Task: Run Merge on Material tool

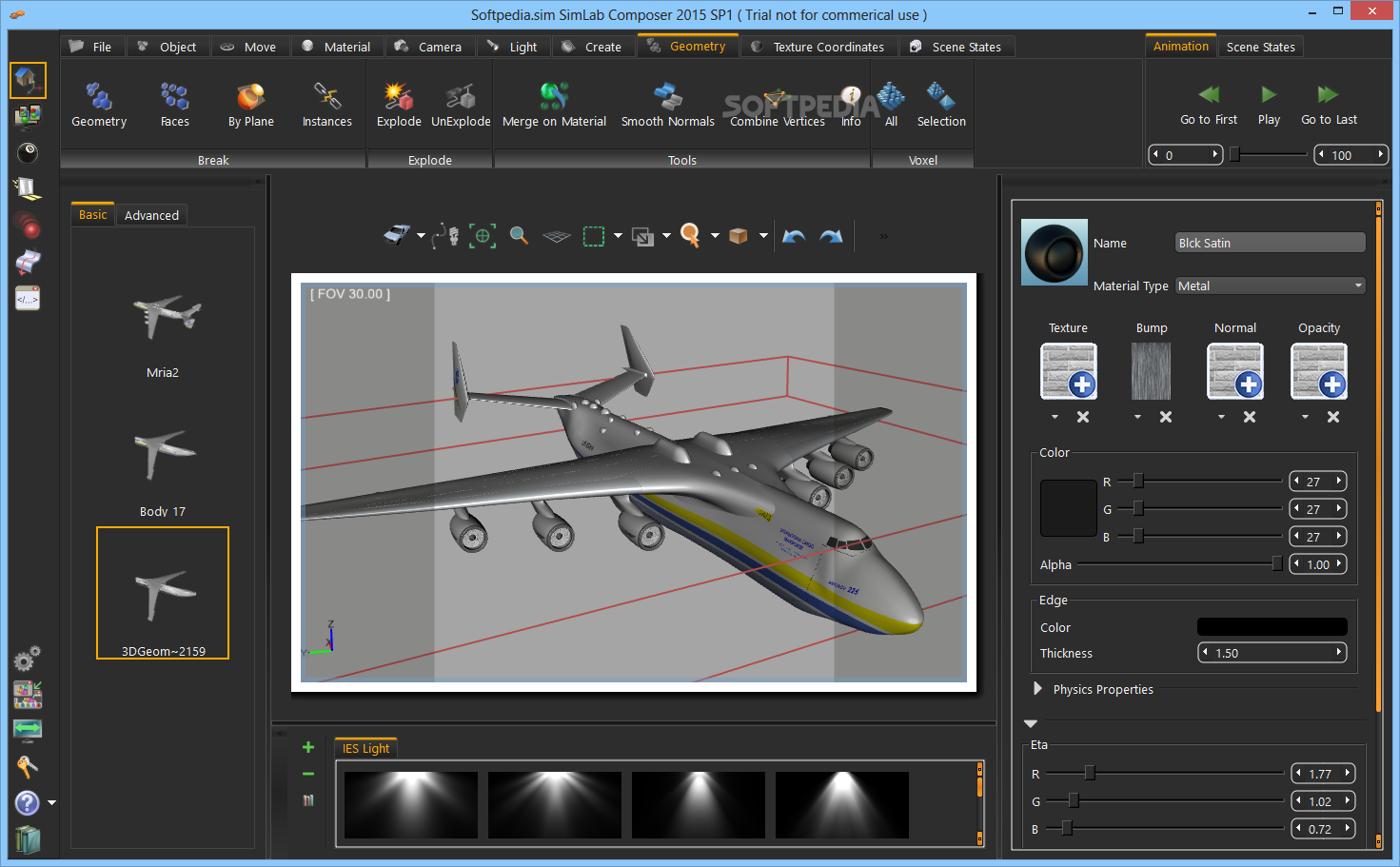Action: (x=554, y=105)
